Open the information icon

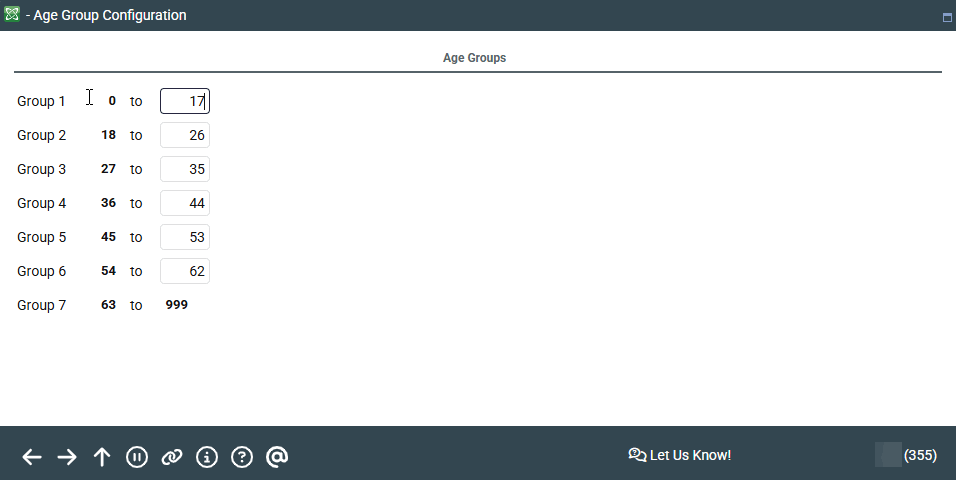pos(207,457)
